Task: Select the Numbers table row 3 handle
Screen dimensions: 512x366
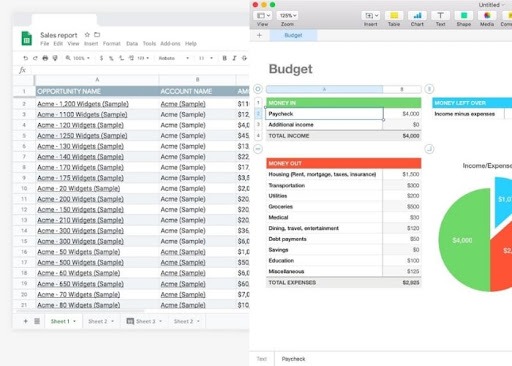Action: coord(258,125)
